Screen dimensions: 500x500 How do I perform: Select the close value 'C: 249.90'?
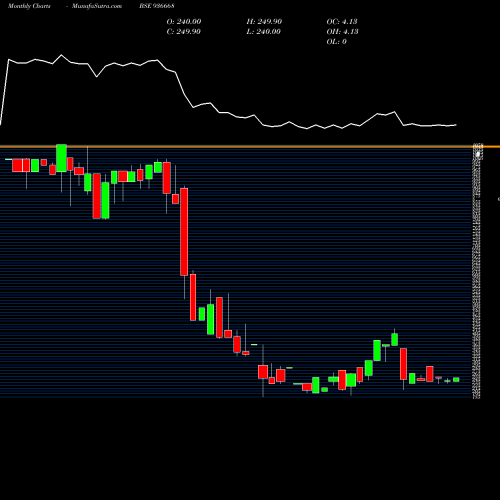click(184, 32)
